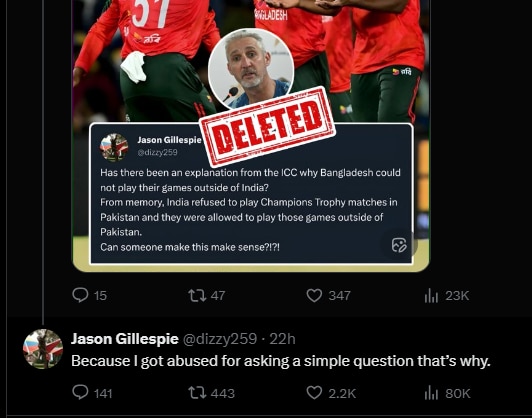Click the embedded tweet's small profile avatar
Image resolution: width=532 pixels, height=418 pixels.
[x=114, y=147]
